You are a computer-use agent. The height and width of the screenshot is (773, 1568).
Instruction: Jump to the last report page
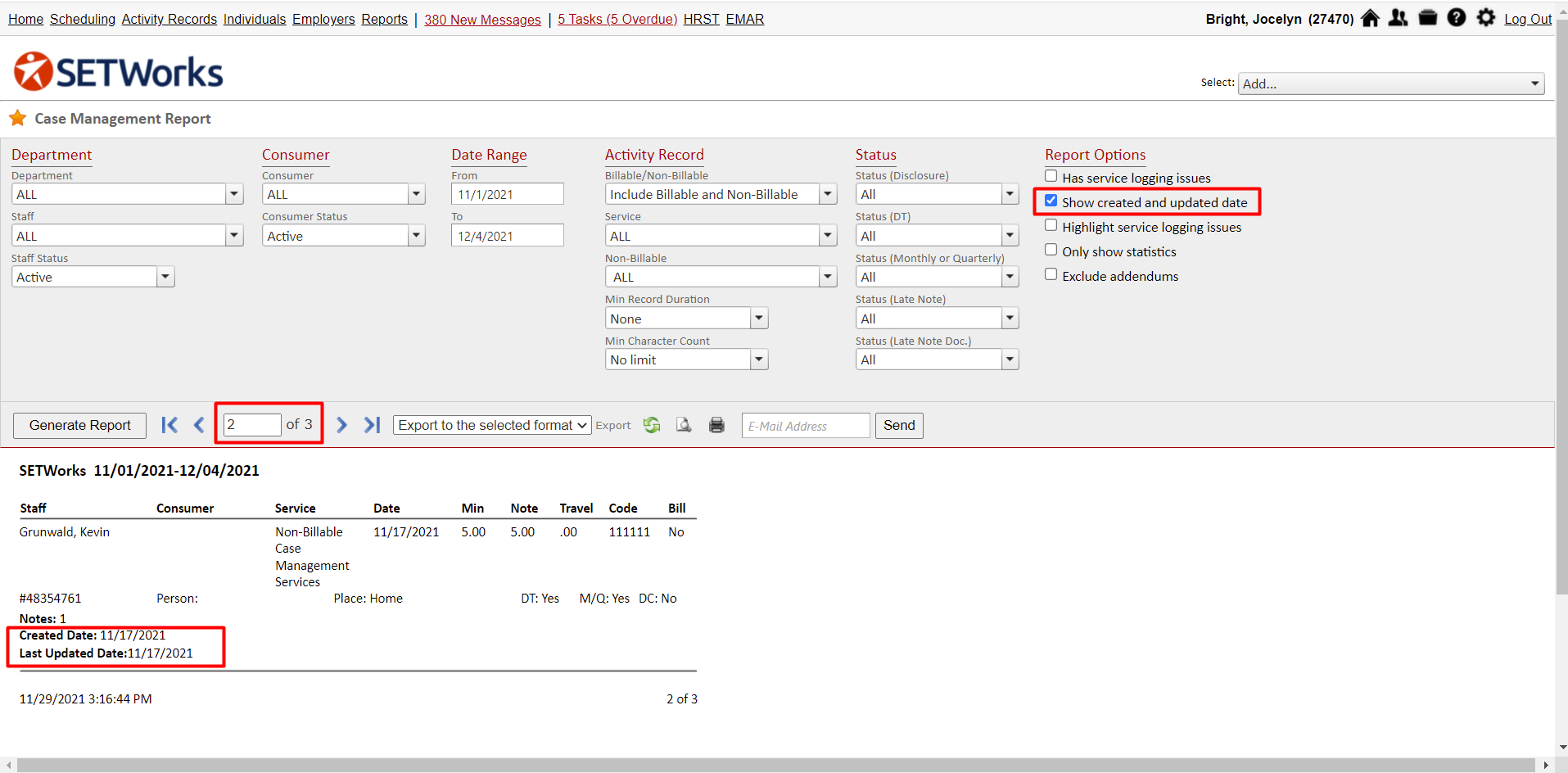pos(373,425)
